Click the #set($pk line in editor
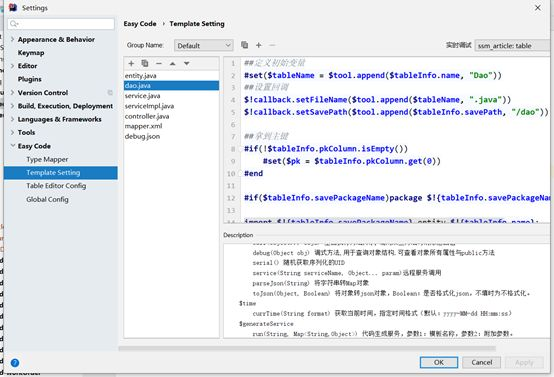Screen dimensions: 554x377 tap(352, 161)
